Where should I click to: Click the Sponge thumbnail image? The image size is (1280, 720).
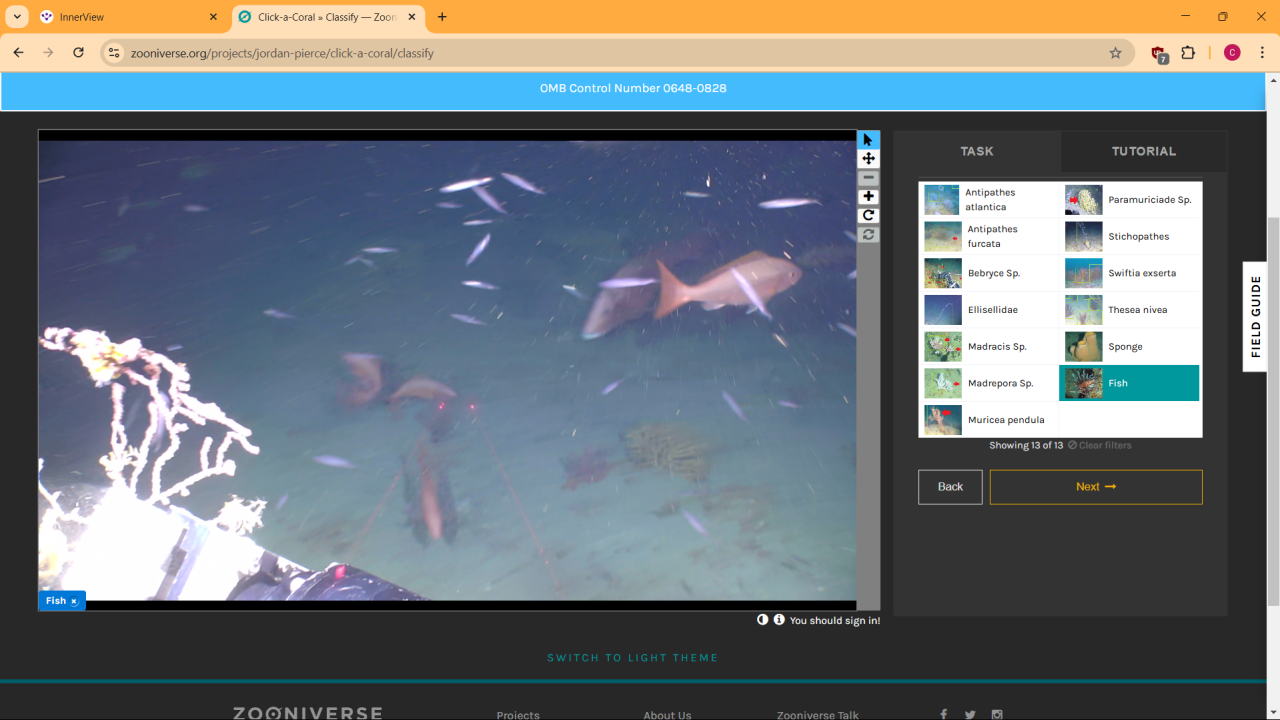[1084, 346]
